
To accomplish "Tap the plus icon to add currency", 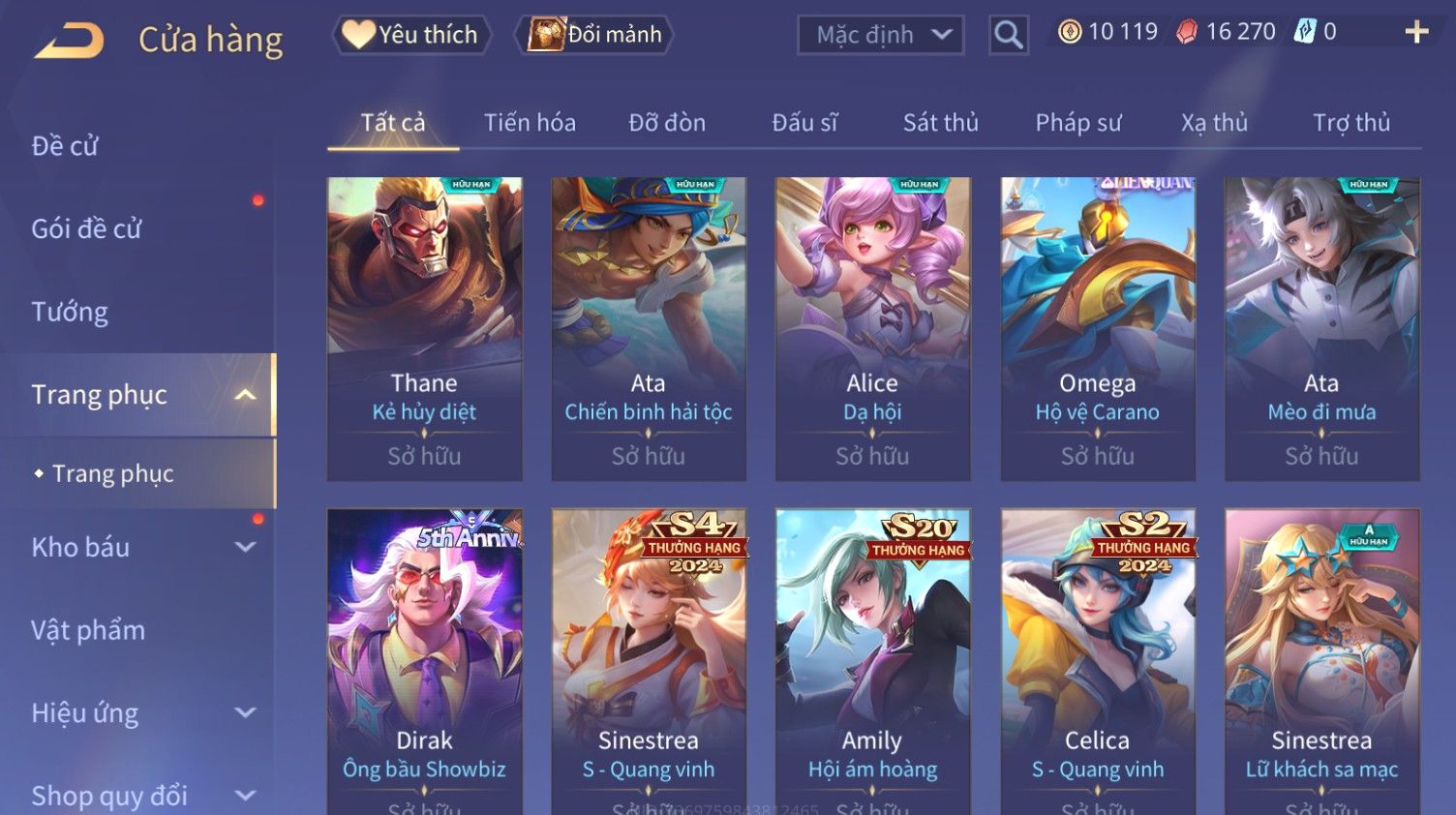I will [1416, 33].
